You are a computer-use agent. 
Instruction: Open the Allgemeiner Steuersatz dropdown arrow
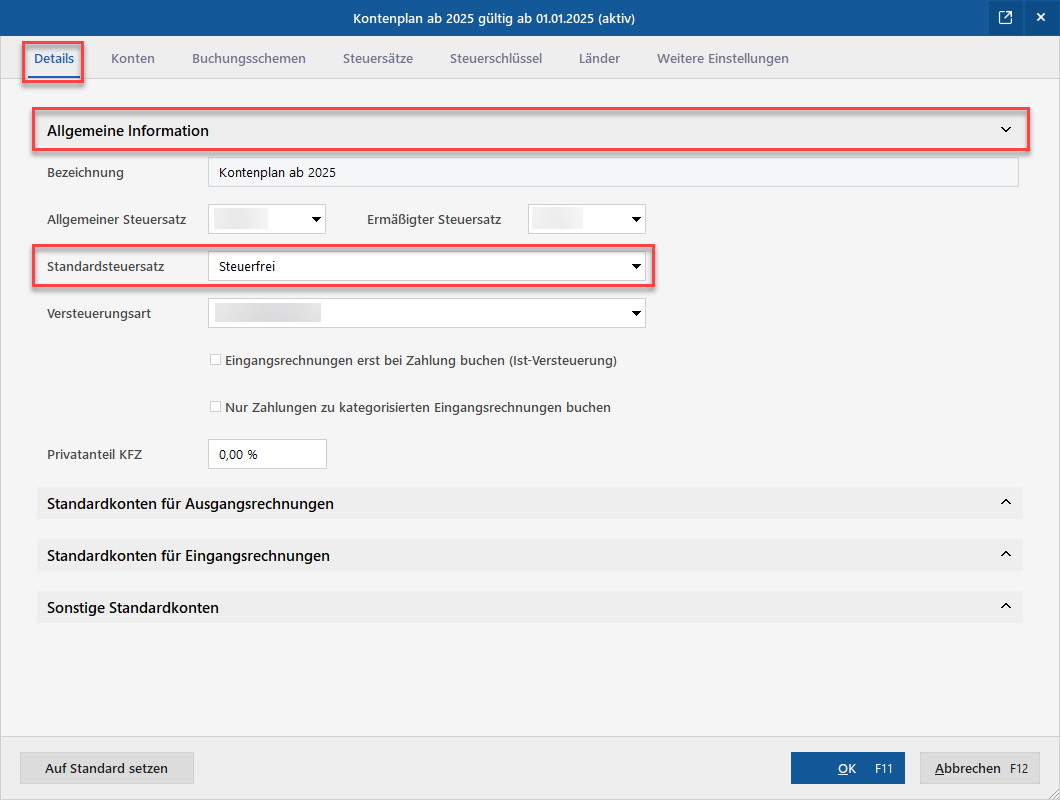[x=316, y=219]
